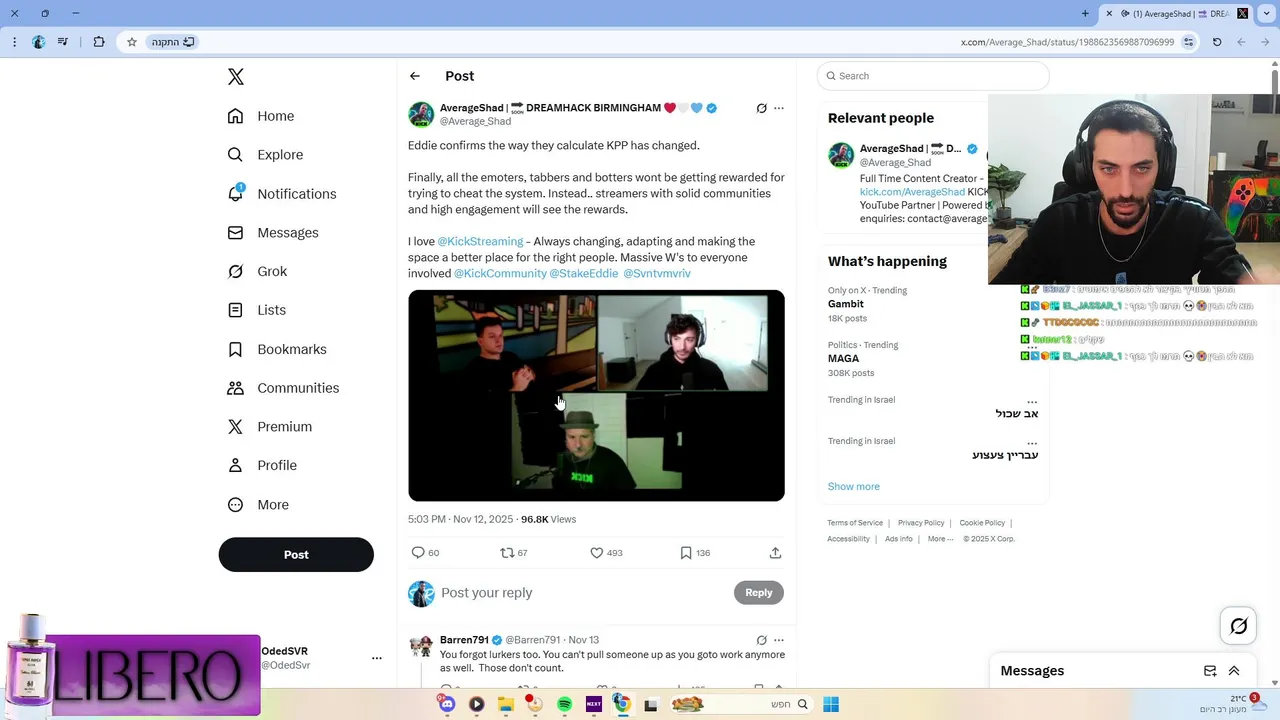Viewport: 1280px width, 720px height.
Task: Open Explore in the sidebar
Action: [x=265, y=155]
